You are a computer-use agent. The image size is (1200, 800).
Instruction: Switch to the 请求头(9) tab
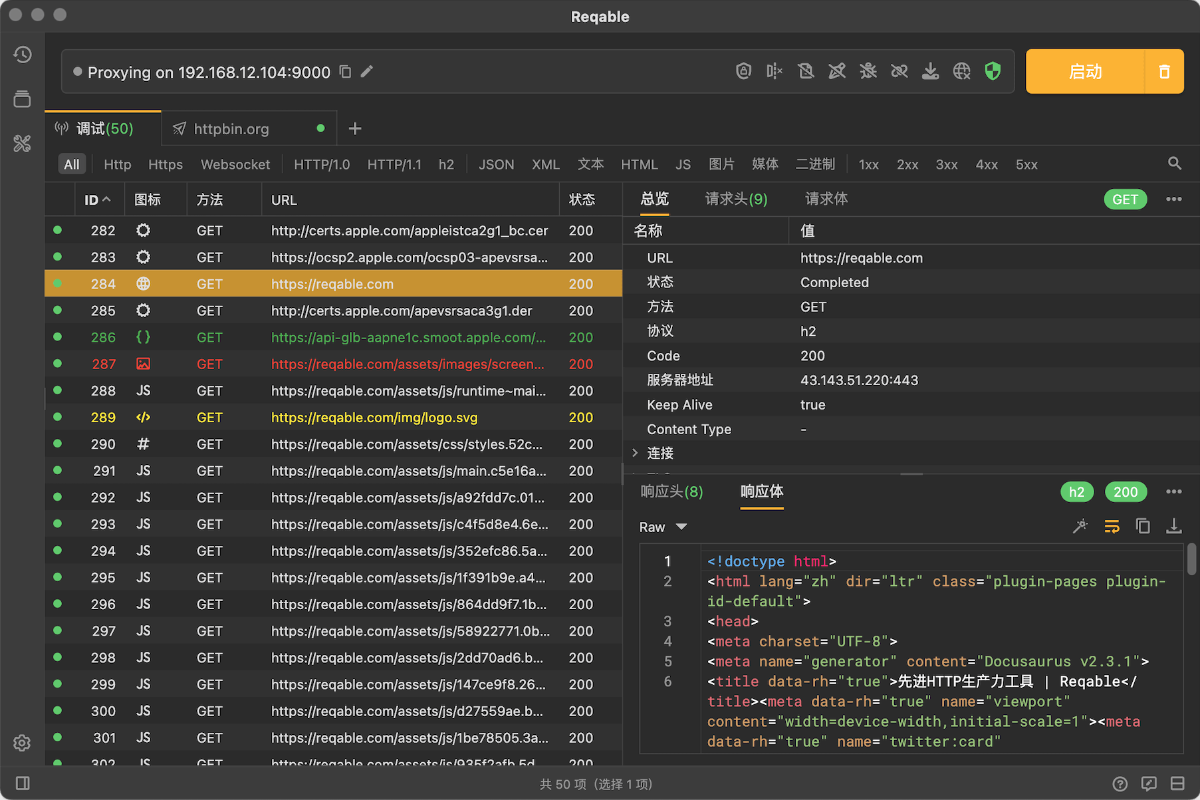click(x=736, y=199)
